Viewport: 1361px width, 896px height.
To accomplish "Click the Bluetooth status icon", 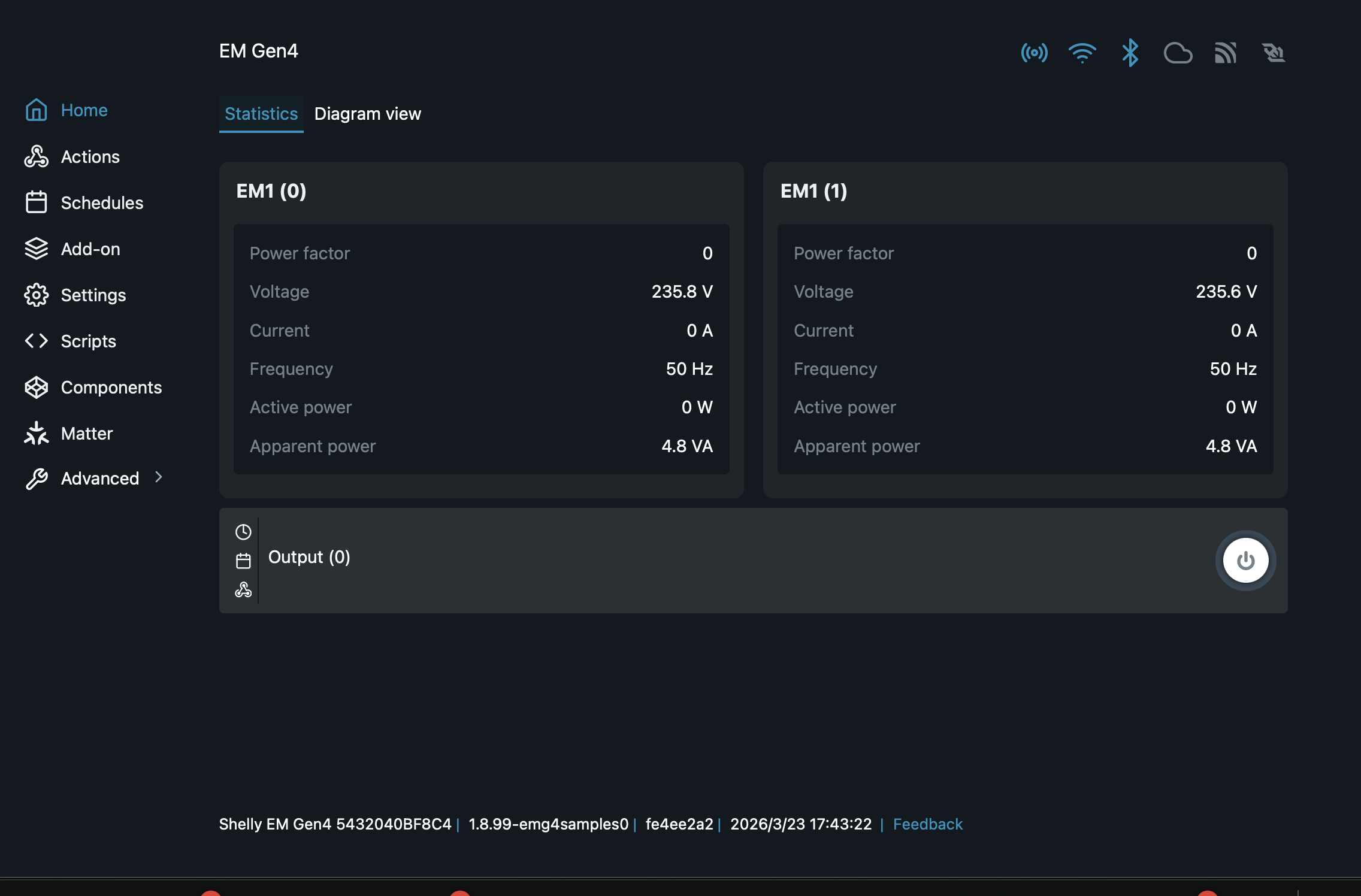I will [1130, 53].
